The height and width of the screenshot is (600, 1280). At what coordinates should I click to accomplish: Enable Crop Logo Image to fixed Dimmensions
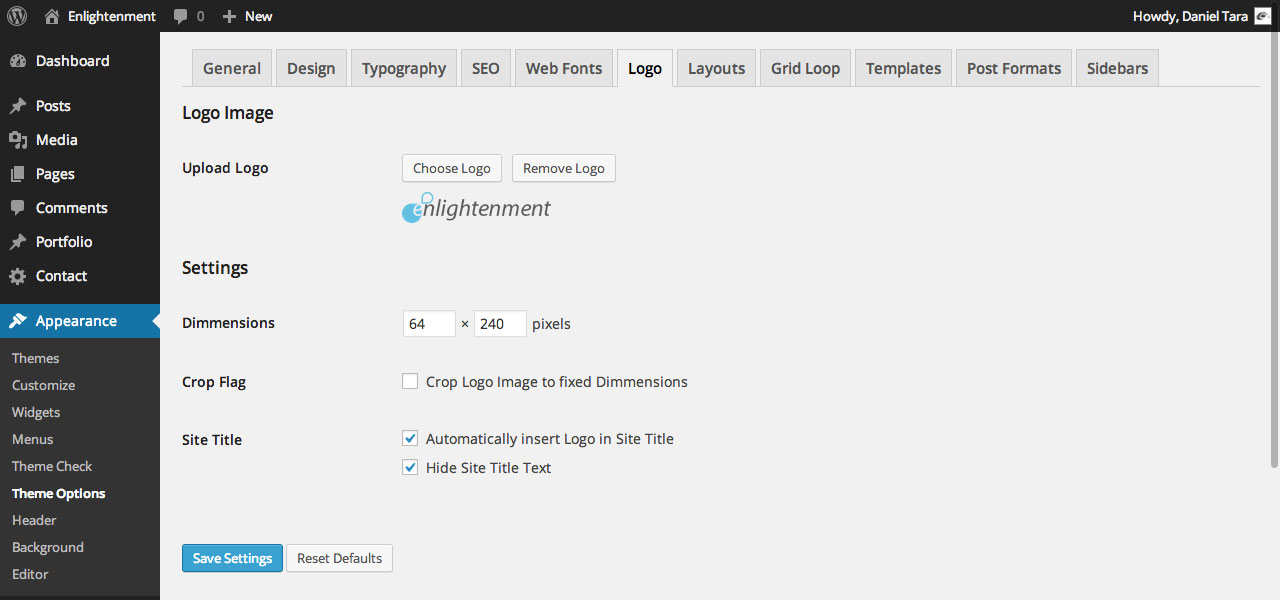point(410,381)
